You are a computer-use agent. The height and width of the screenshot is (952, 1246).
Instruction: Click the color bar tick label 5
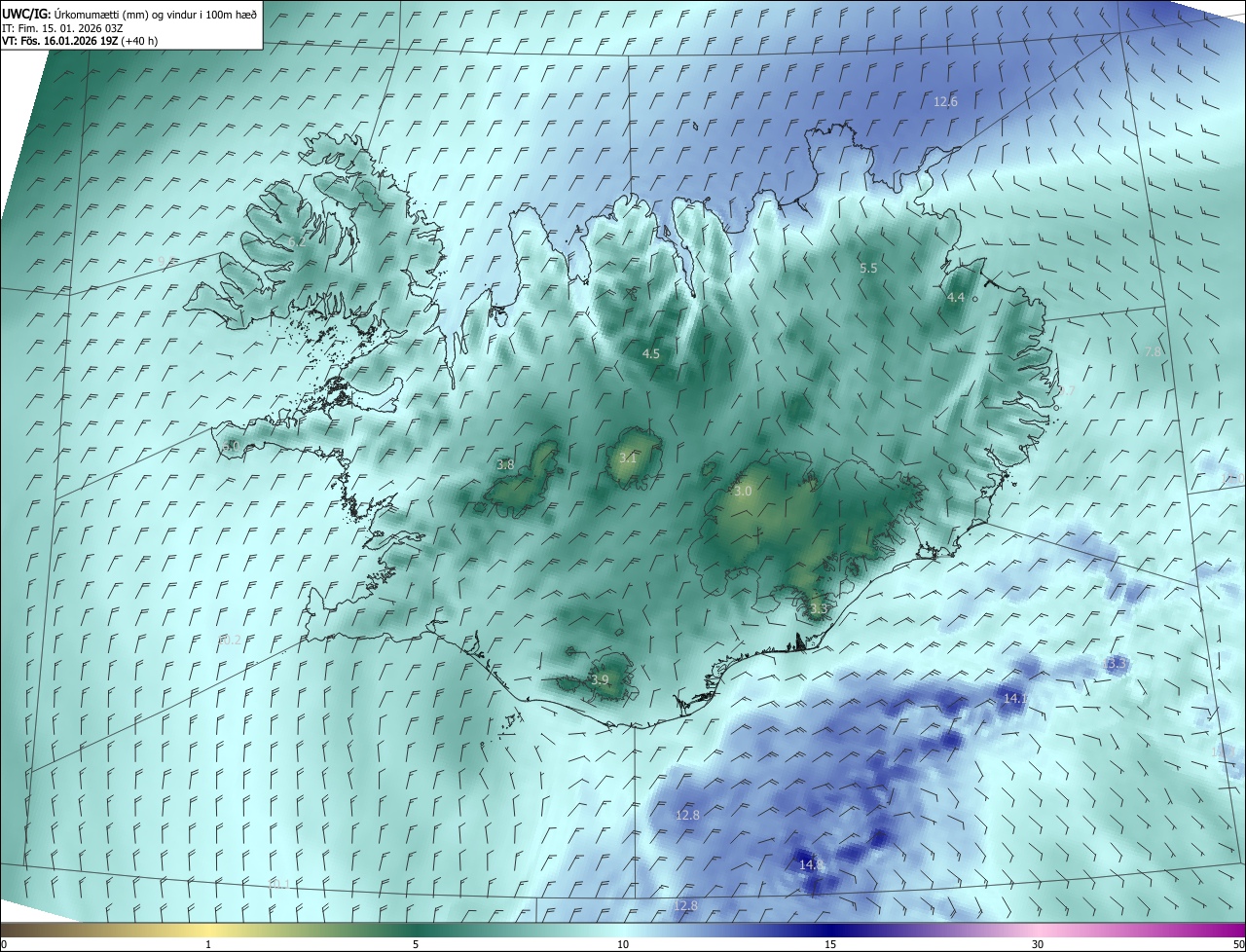point(416,944)
